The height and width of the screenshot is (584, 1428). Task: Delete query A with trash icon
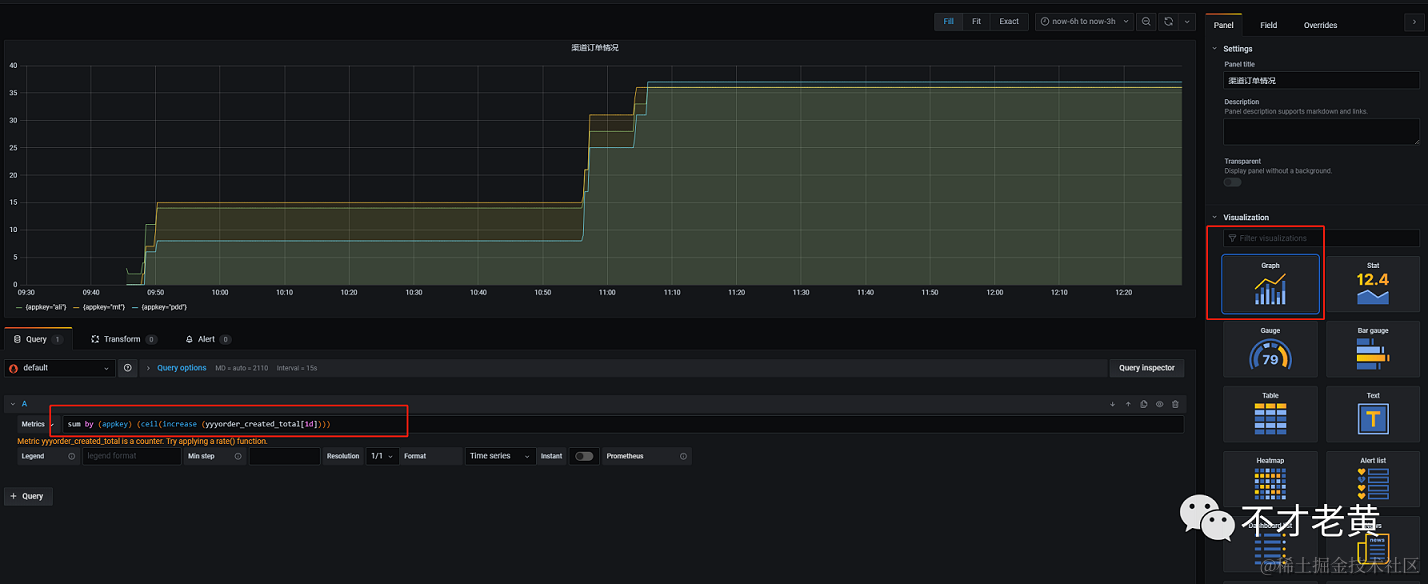tap(1175, 404)
